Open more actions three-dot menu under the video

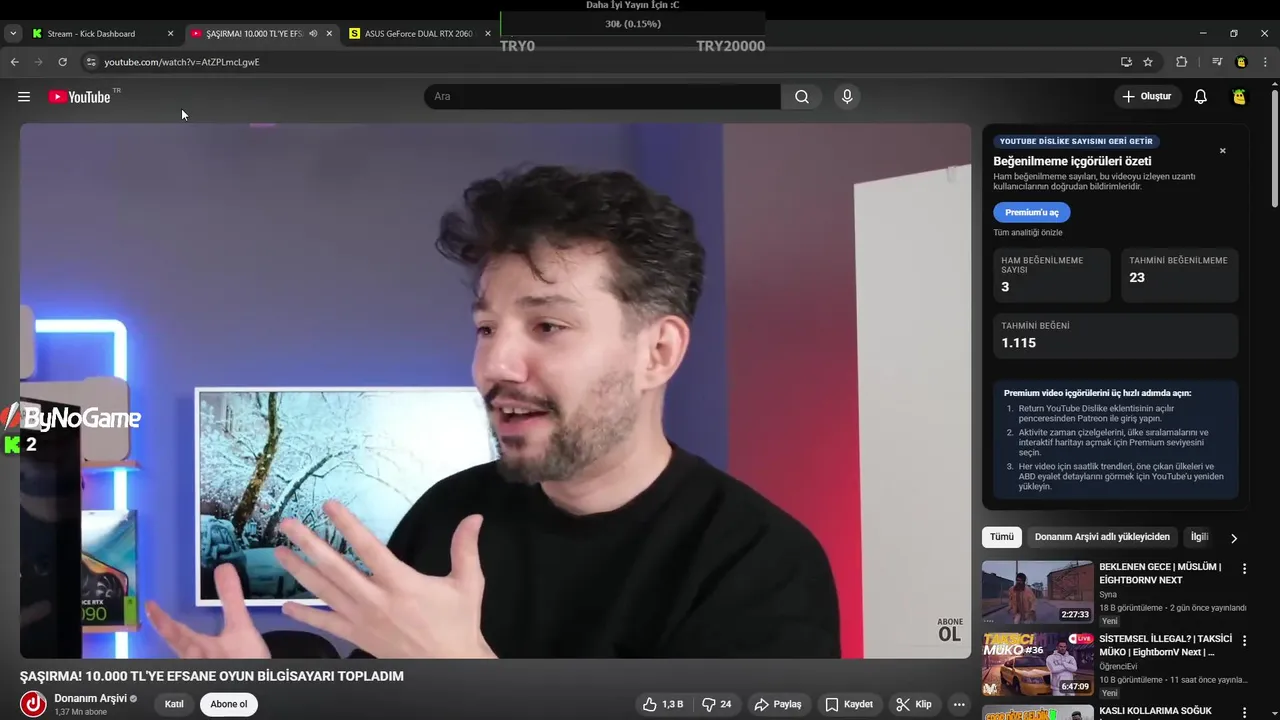959,704
